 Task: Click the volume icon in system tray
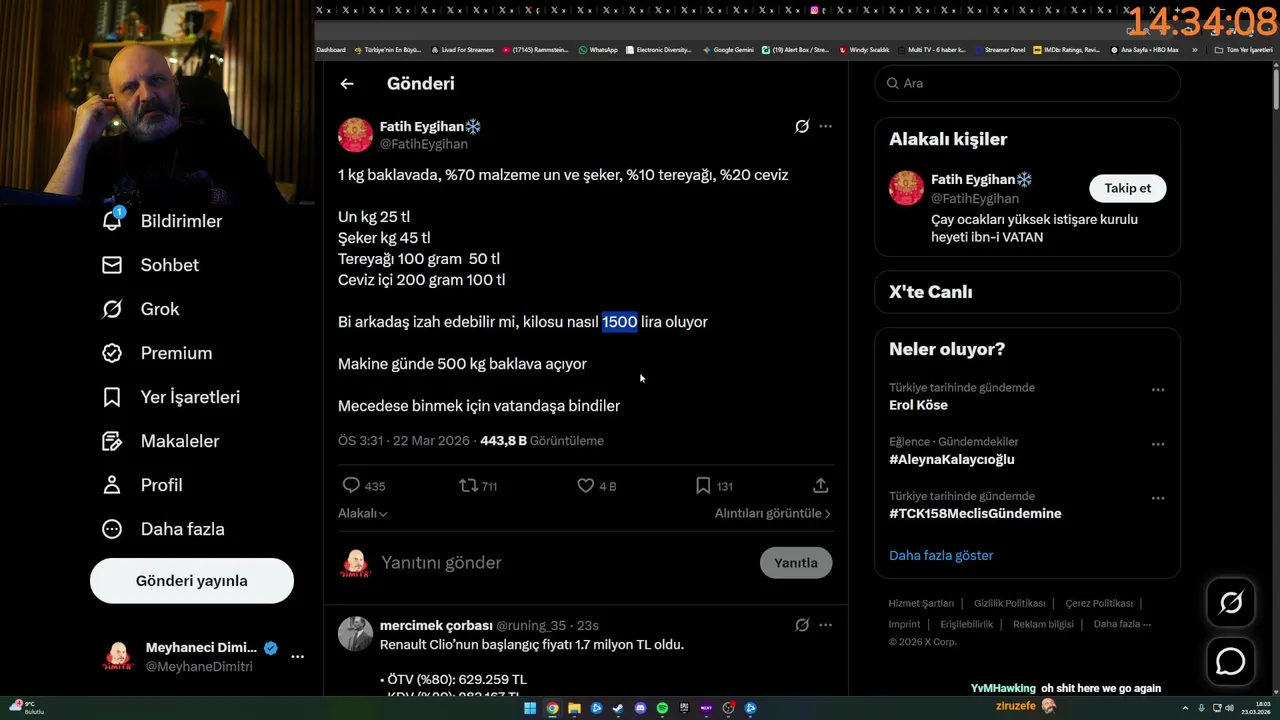coord(1230,708)
